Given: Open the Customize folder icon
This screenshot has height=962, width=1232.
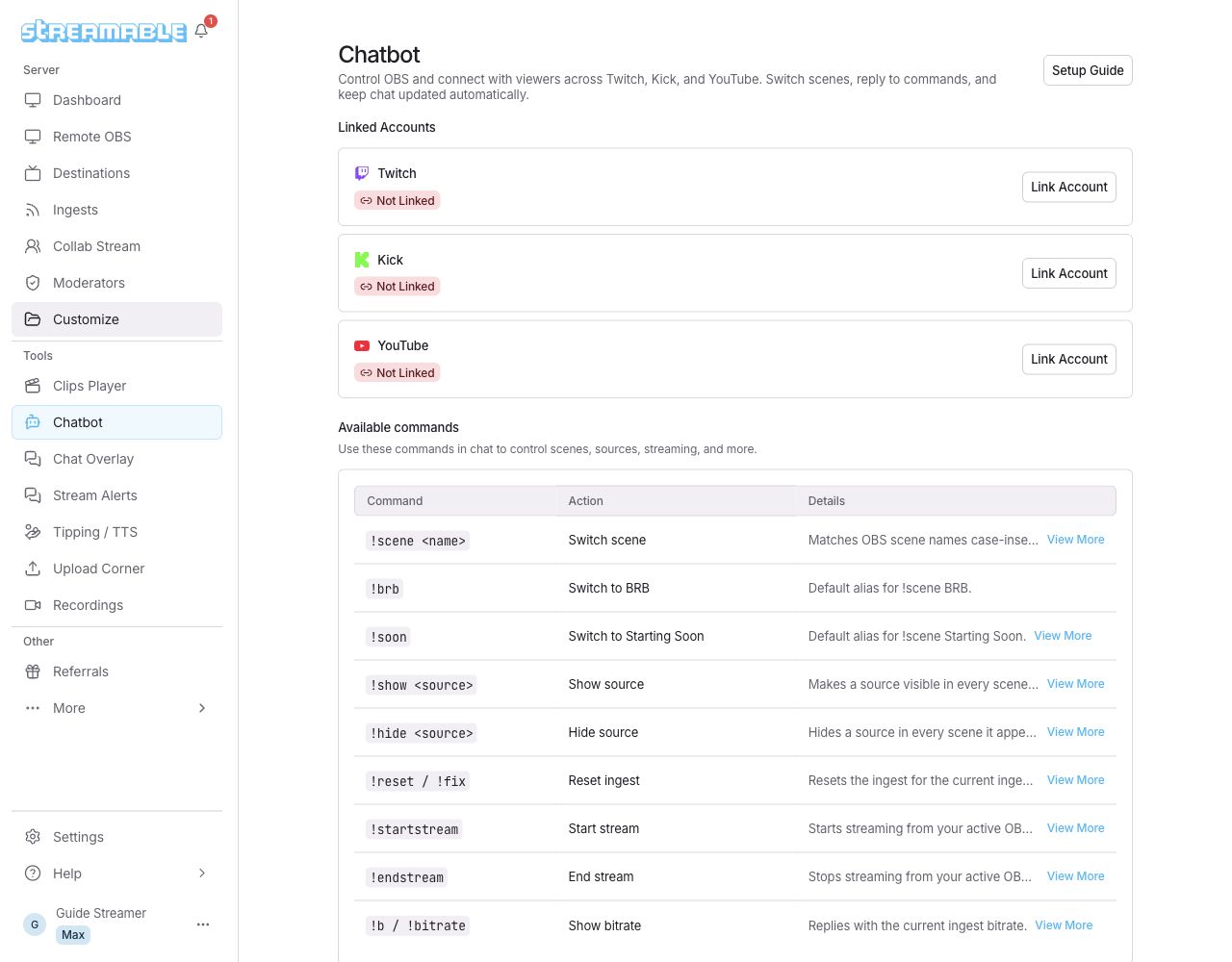Looking at the screenshot, I should tap(33, 319).
